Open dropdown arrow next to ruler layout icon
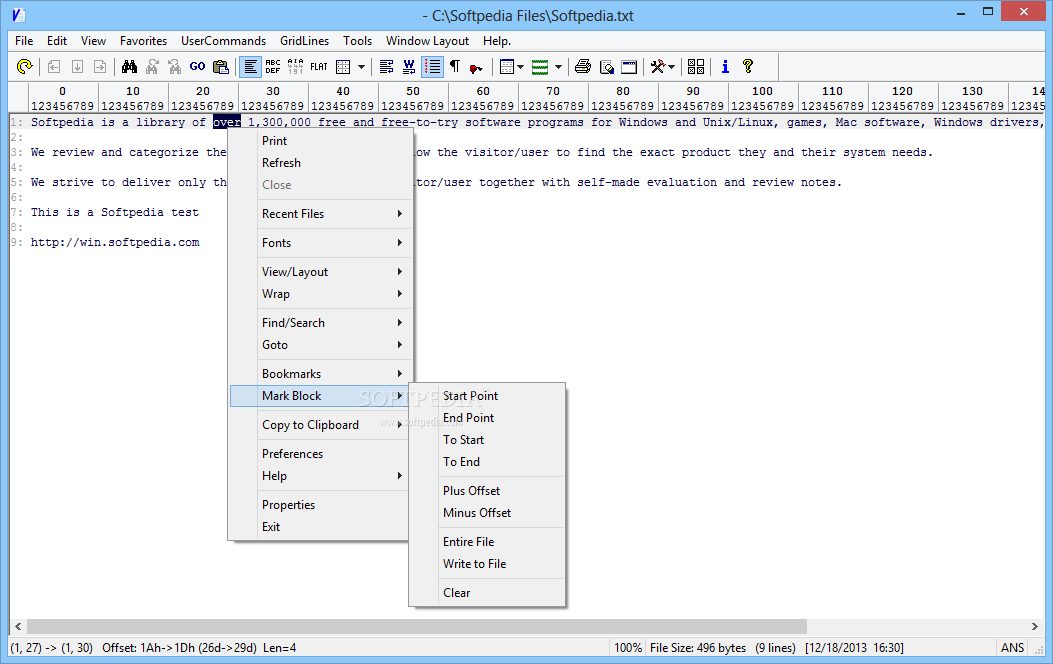Screen dimensions: 1053x664 [520, 66]
